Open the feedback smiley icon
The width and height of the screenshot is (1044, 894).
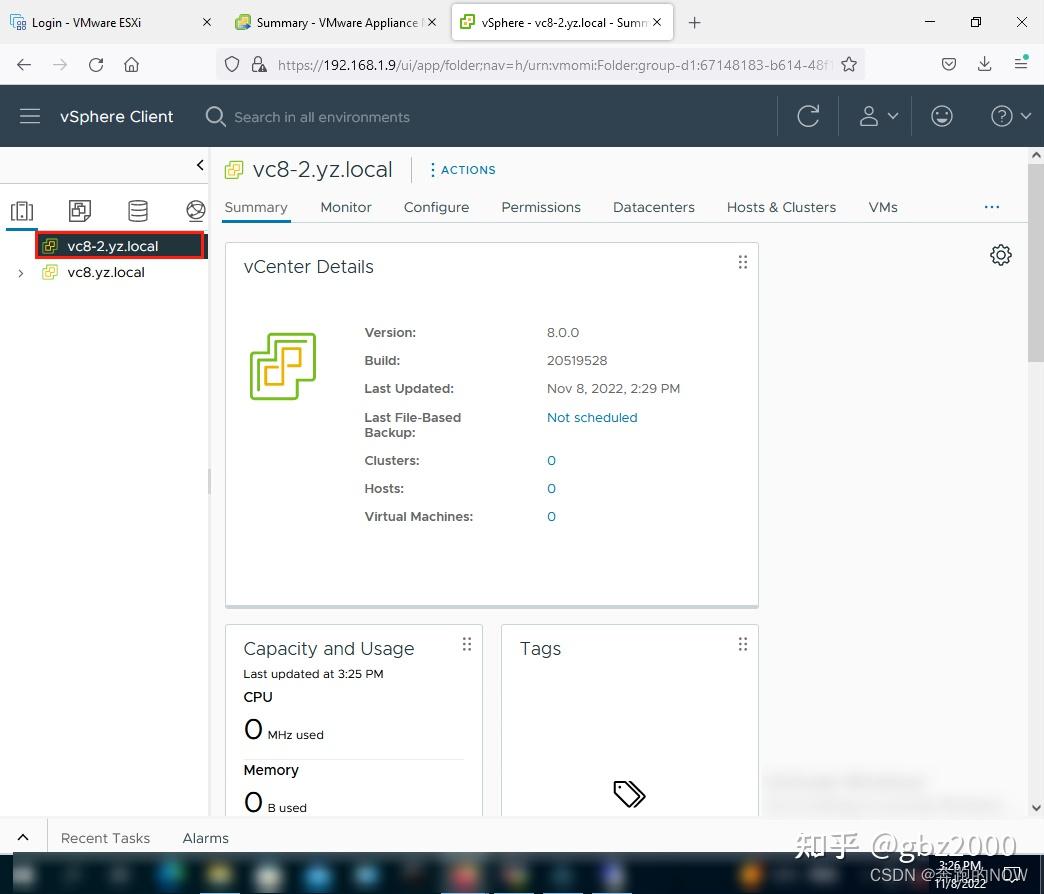click(941, 116)
